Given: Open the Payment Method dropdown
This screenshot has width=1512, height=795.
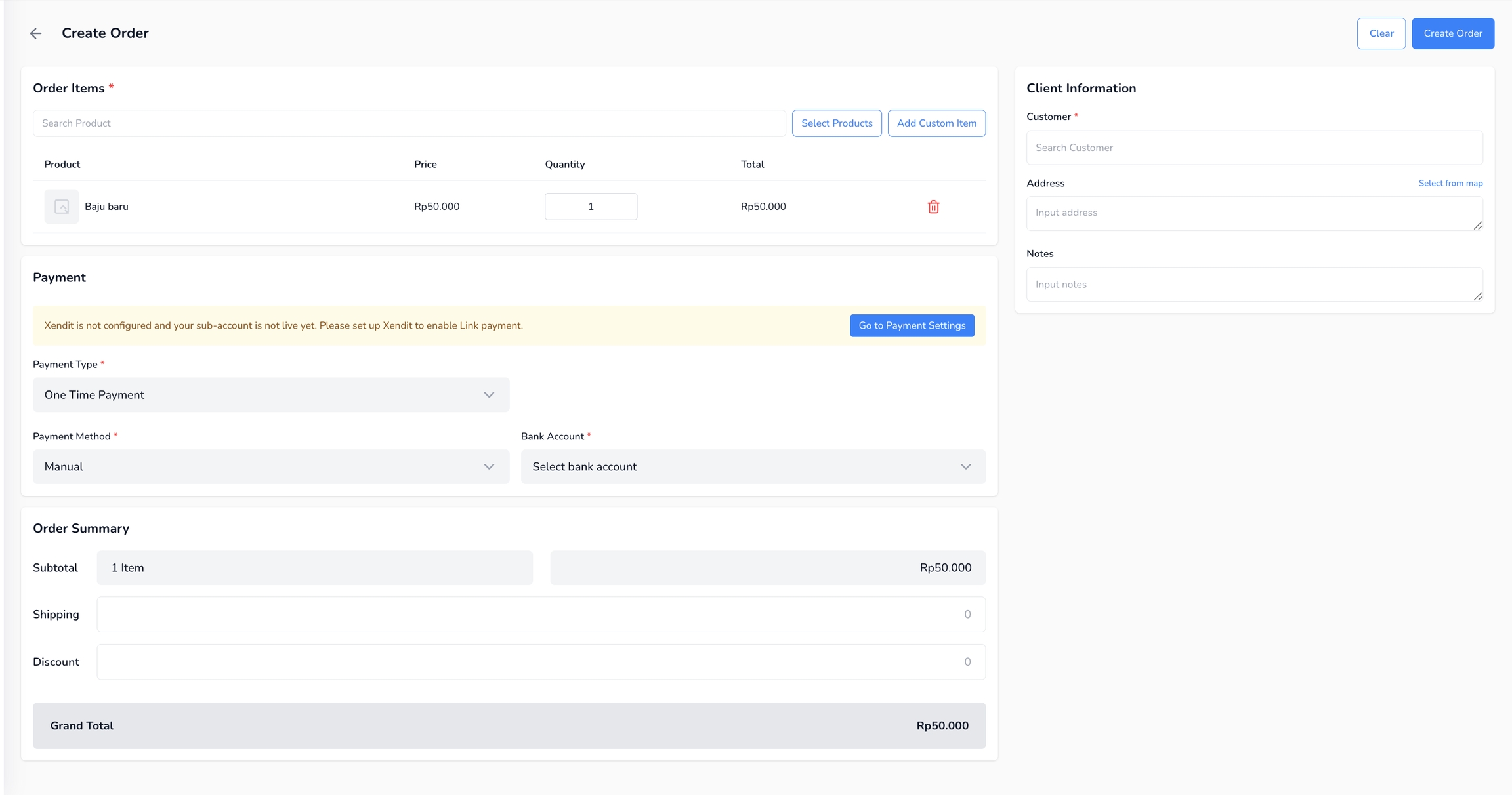Looking at the screenshot, I should (x=271, y=467).
